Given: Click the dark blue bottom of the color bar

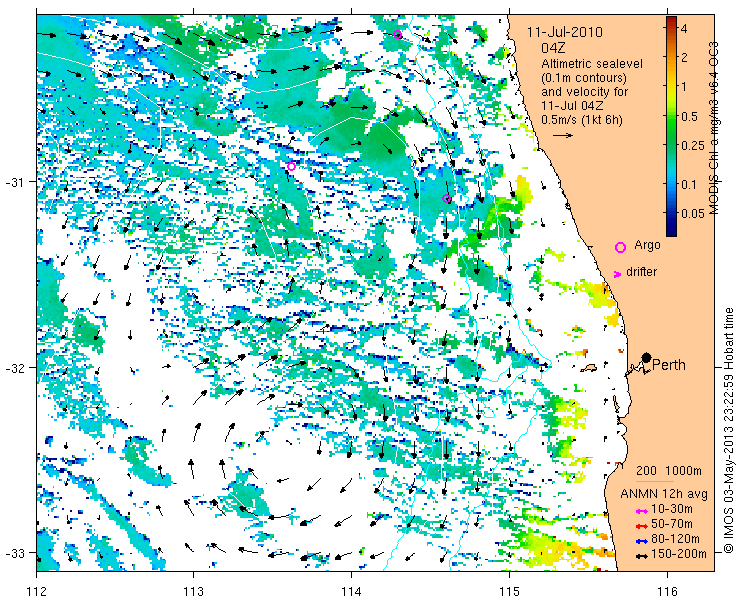Looking at the screenshot, I should point(671,231).
